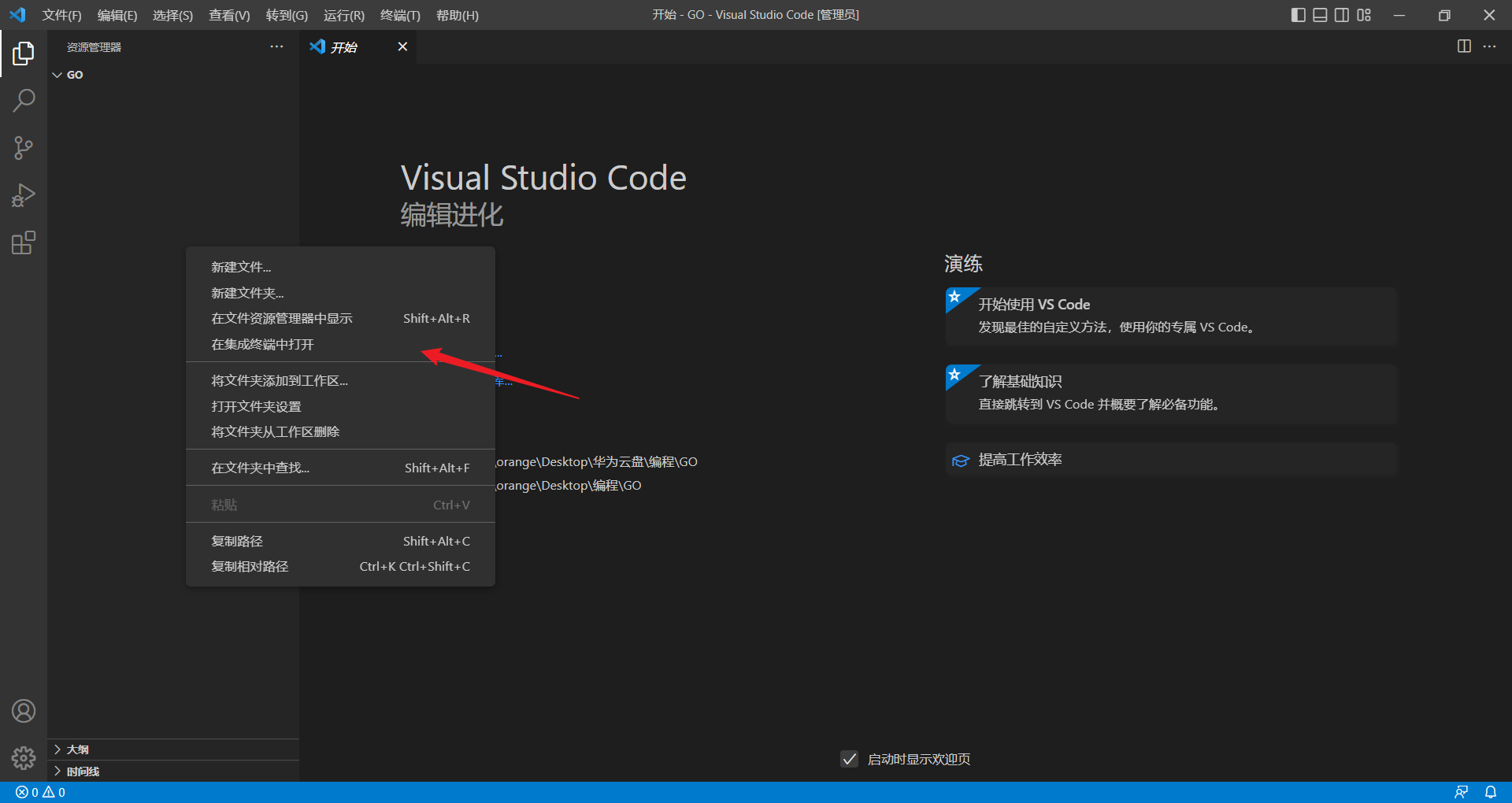Expand the 大纲 section
Image resolution: width=1512 pixels, height=803 pixels.
[173, 749]
